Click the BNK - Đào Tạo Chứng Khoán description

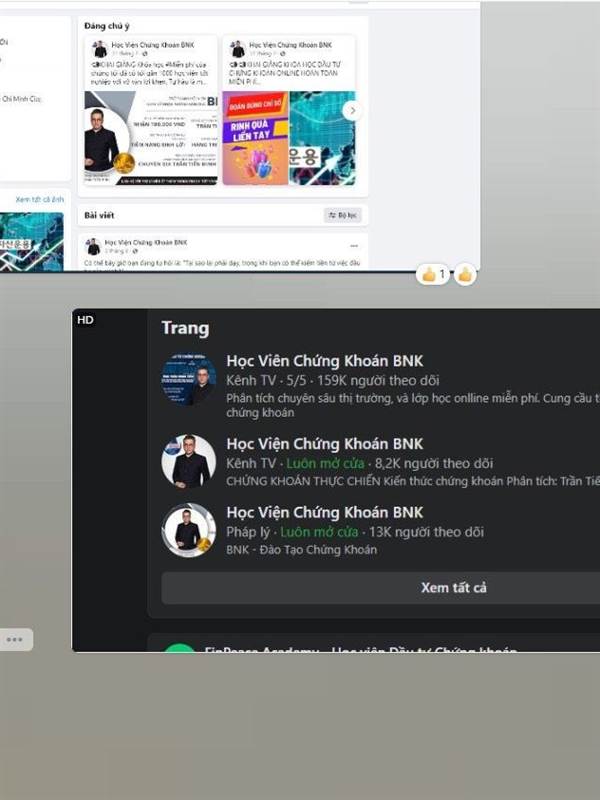302,550
